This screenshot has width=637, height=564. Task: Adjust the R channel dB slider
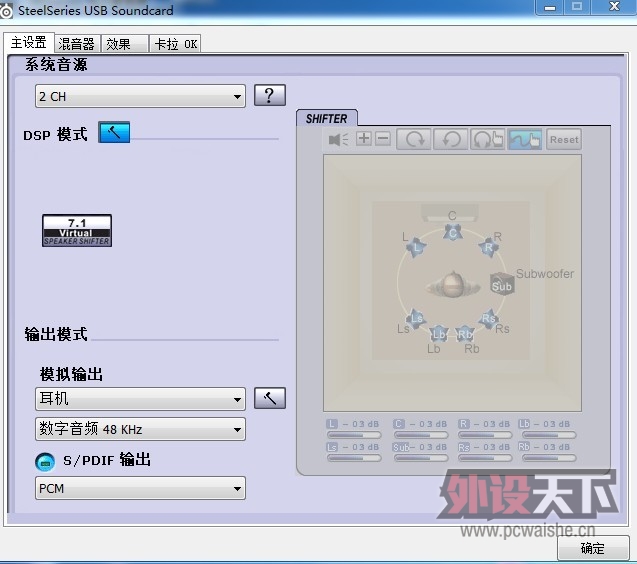point(485,435)
